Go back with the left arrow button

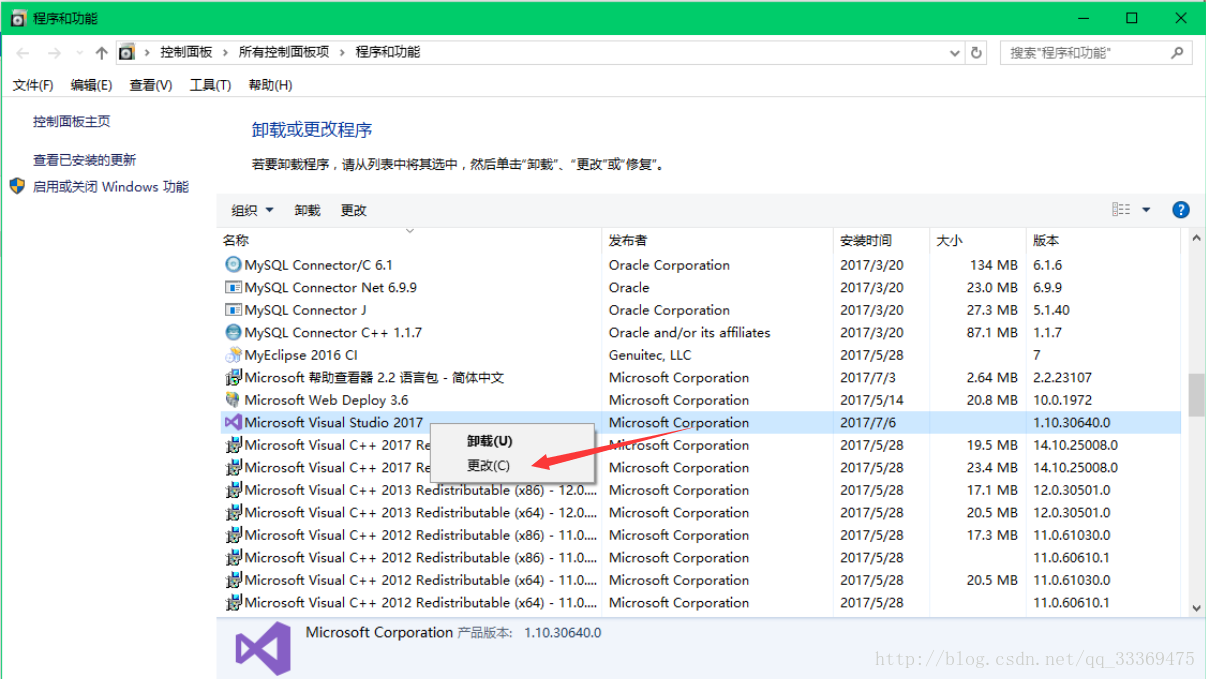click(x=23, y=53)
